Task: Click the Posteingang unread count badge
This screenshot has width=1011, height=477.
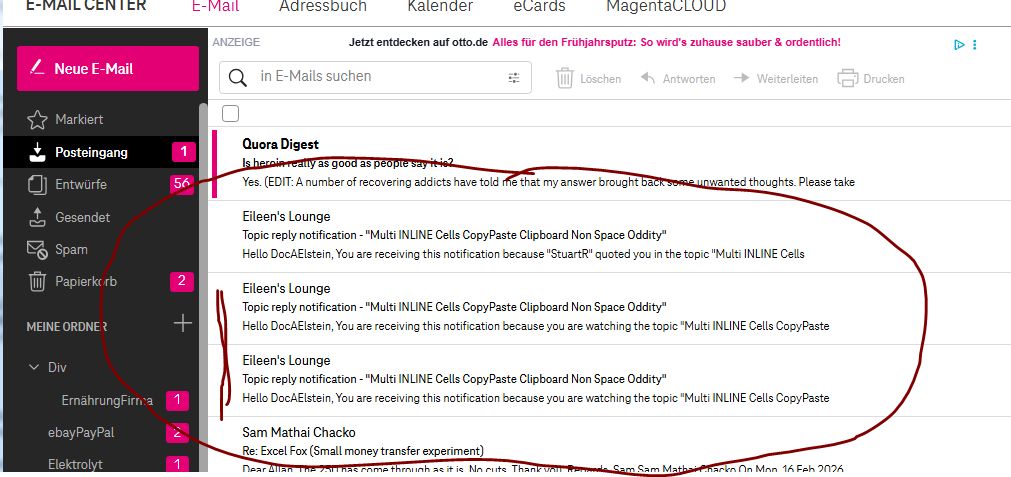Action: click(183, 152)
